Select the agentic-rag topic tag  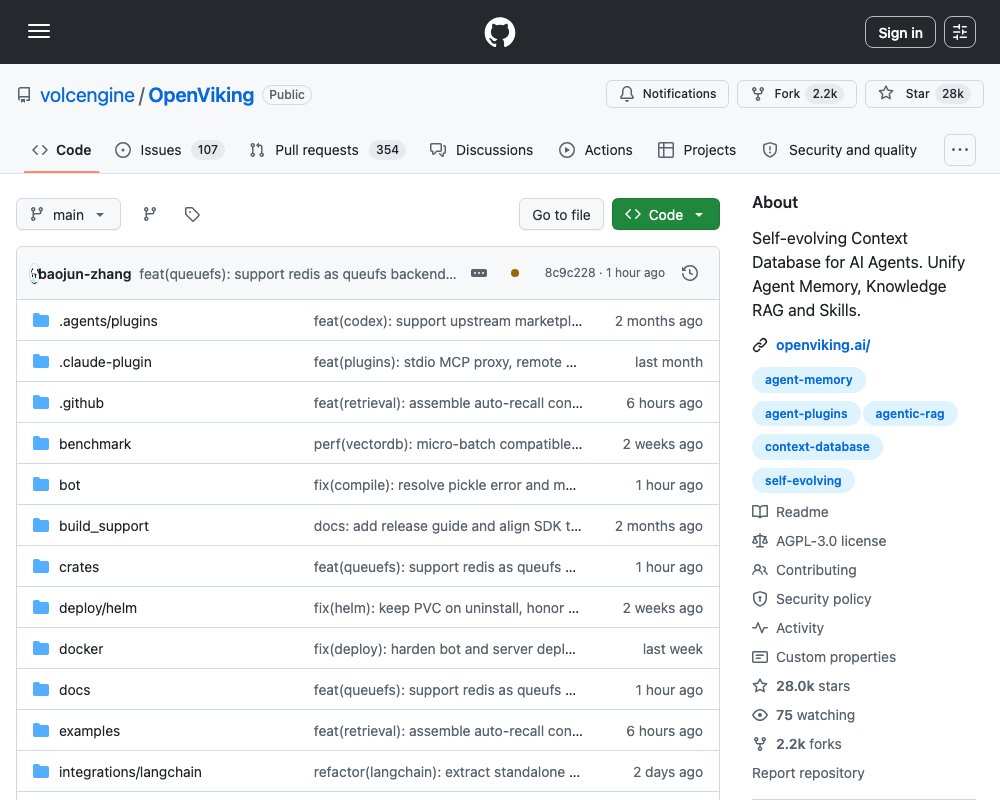909,413
